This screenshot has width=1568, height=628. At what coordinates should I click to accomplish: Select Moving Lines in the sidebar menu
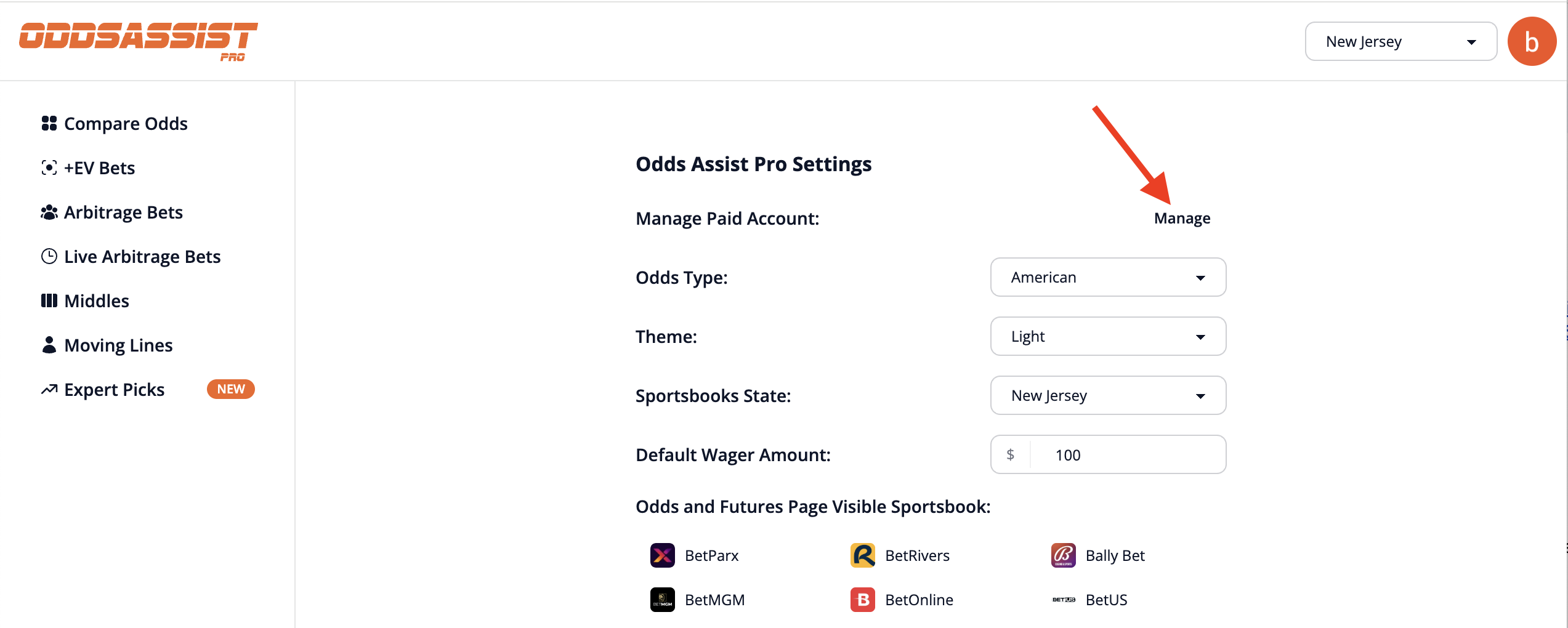coord(118,345)
